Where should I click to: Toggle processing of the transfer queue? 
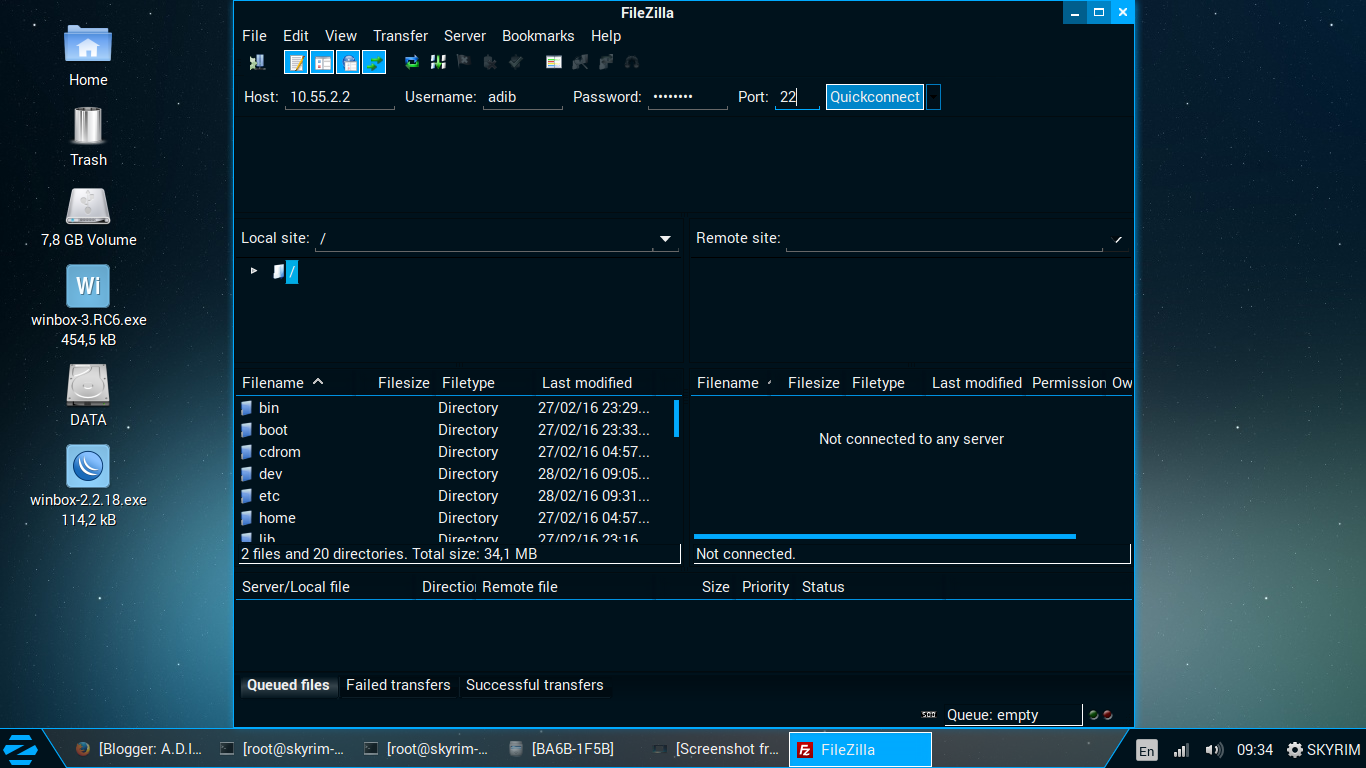(x=438, y=62)
